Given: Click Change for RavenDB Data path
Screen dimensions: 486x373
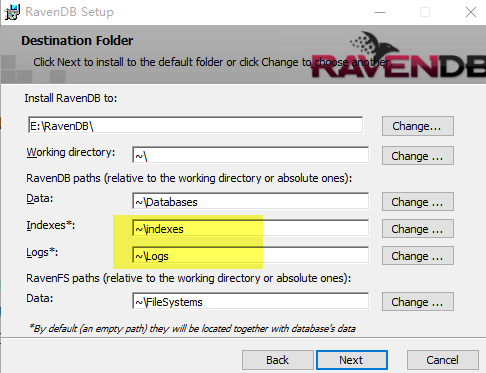Looking at the screenshot, I should point(418,202).
